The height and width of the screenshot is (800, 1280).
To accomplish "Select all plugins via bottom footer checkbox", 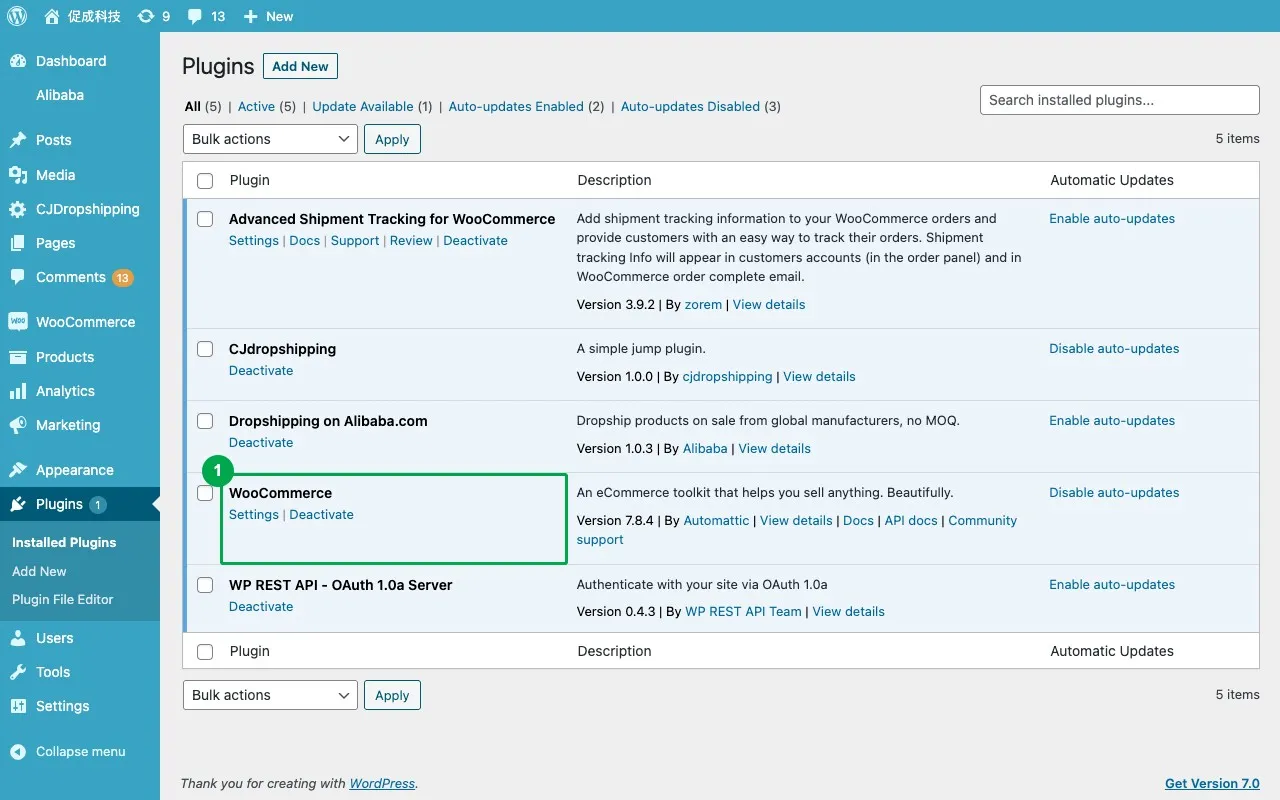I will tap(205, 652).
